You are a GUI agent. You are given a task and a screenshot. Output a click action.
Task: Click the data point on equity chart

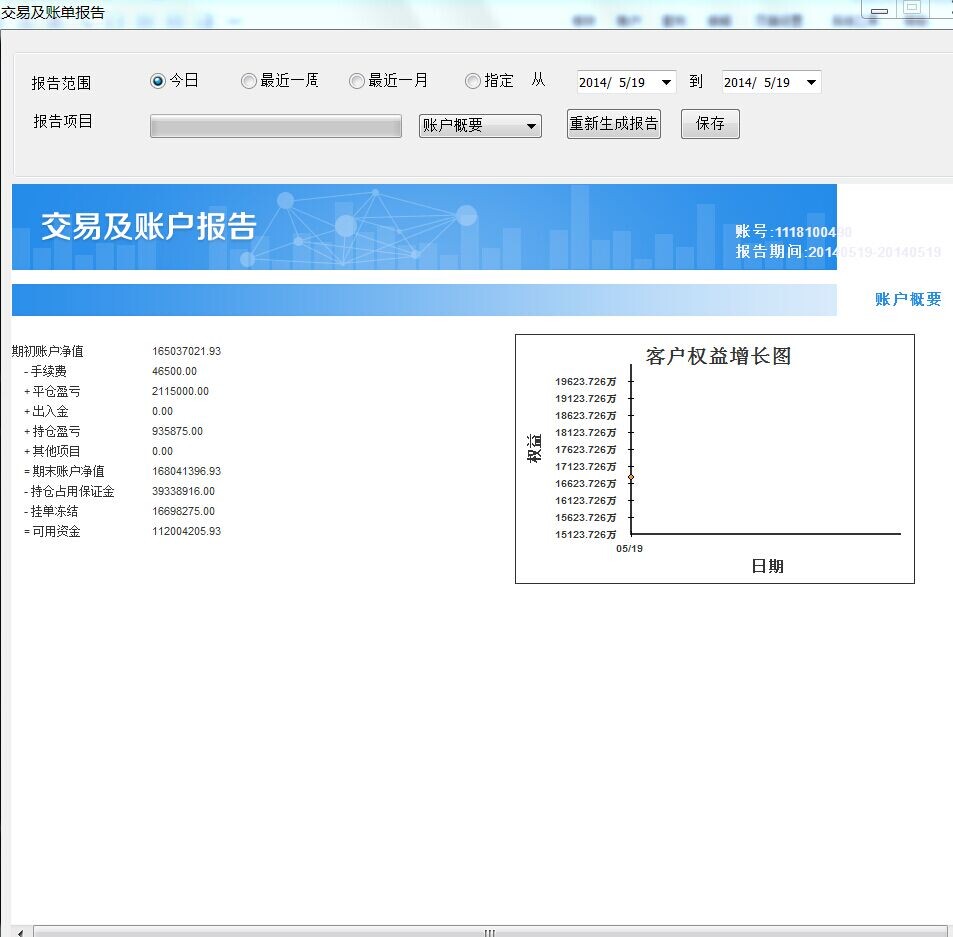click(631, 478)
